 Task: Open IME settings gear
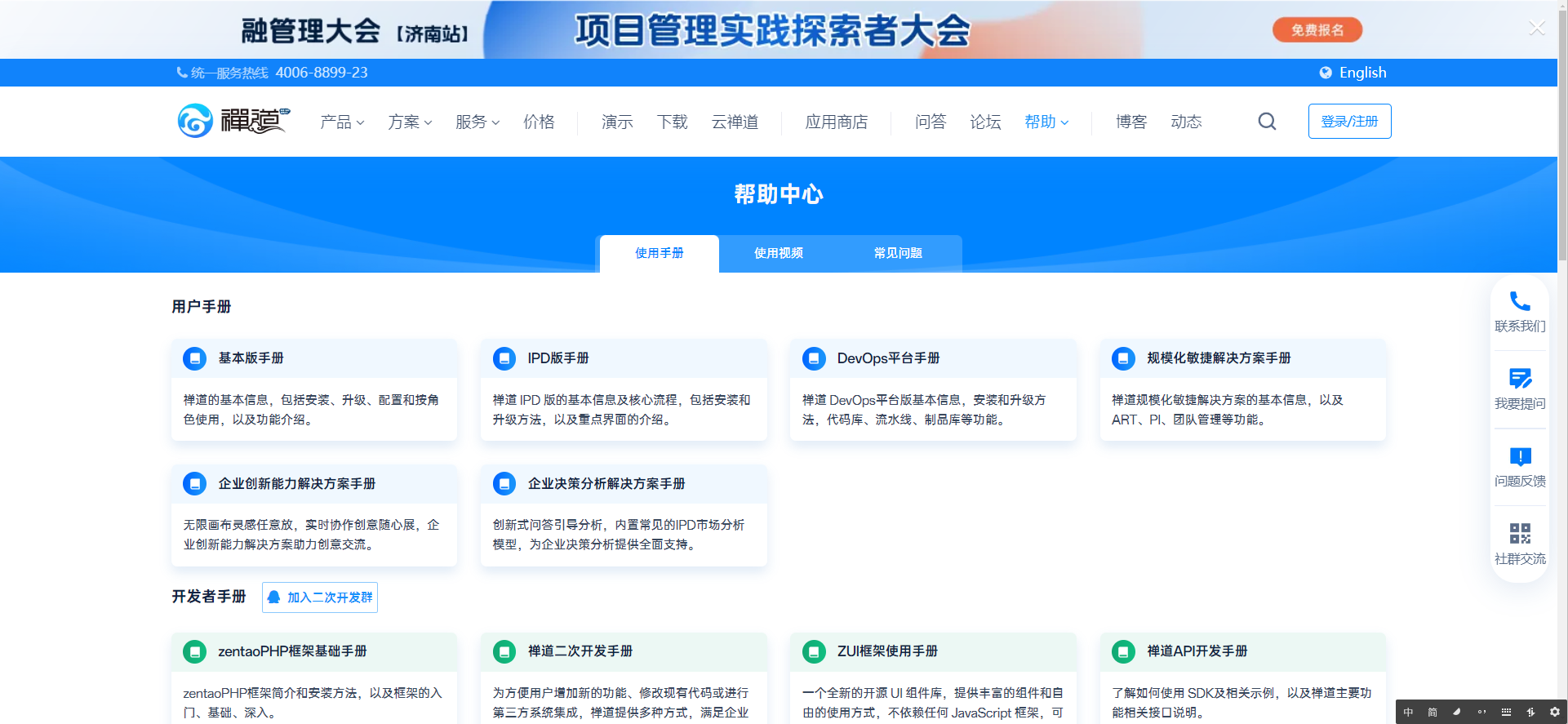click(x=1555, y=713)
